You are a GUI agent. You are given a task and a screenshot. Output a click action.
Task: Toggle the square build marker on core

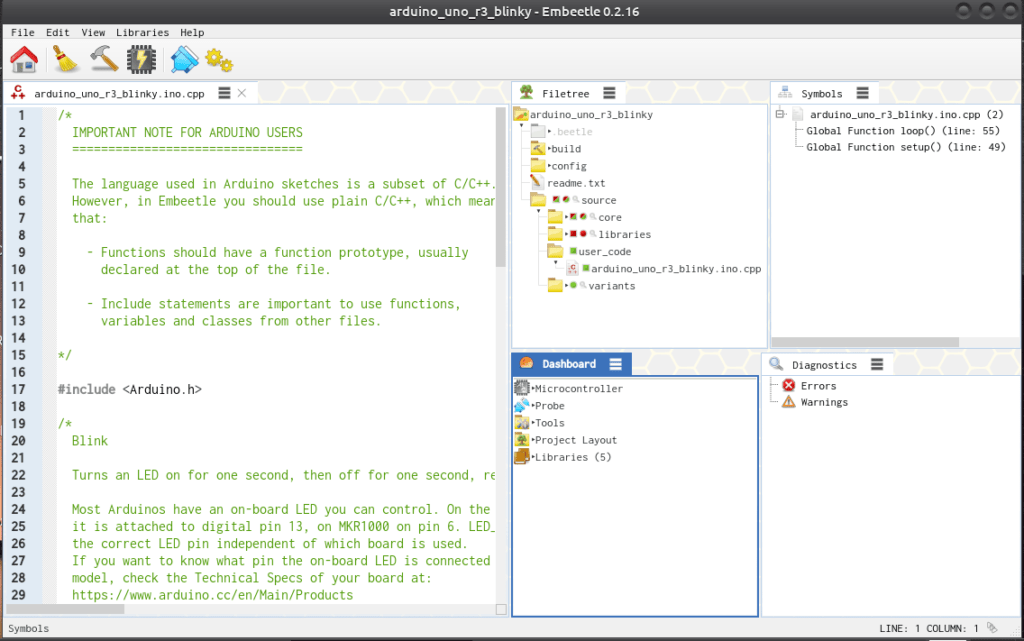coord(573,217)
